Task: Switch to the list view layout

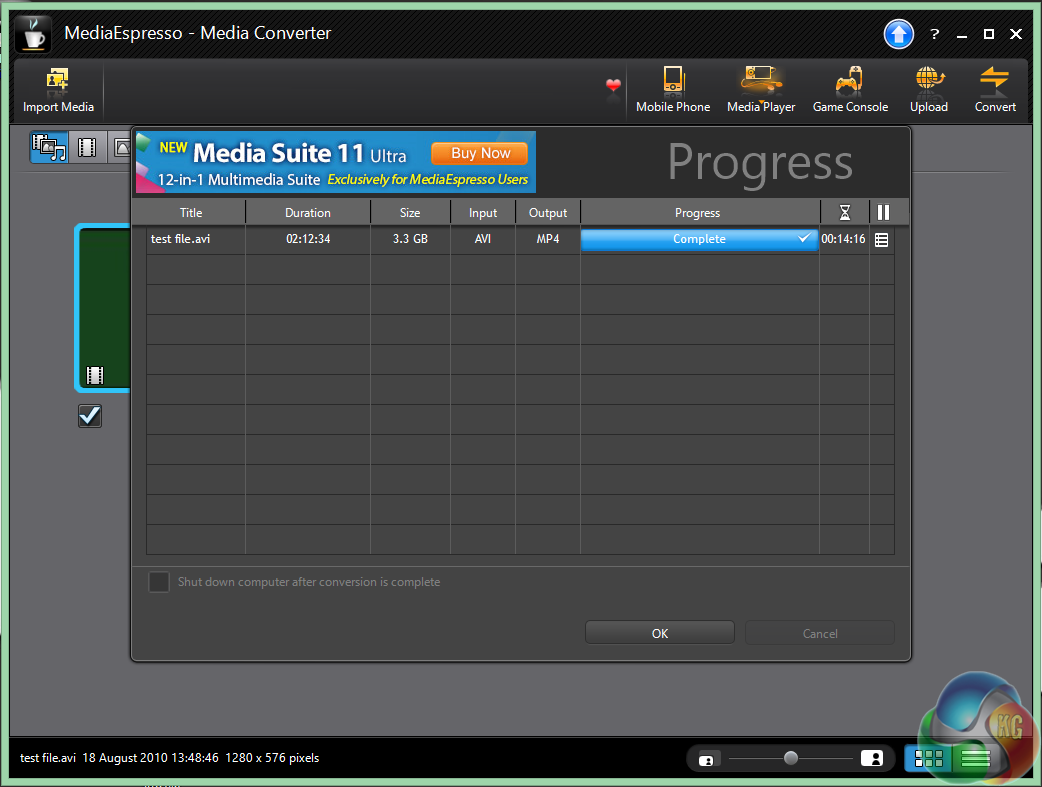Action: point(975,759)
